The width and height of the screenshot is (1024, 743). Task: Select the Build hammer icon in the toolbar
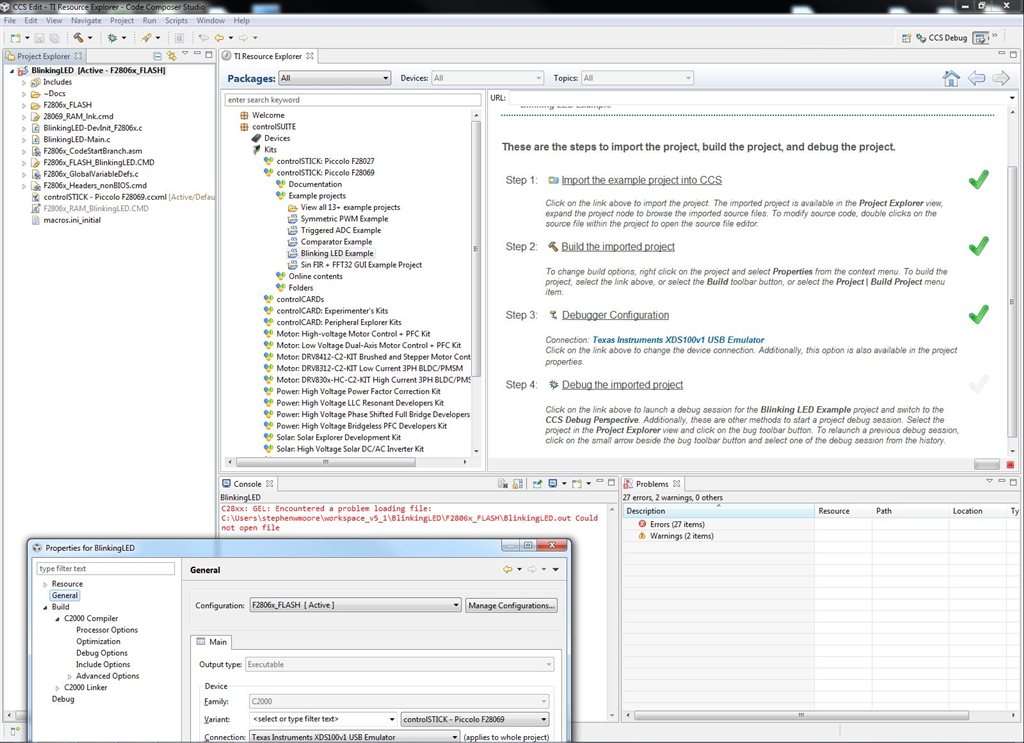click(78, 38)
